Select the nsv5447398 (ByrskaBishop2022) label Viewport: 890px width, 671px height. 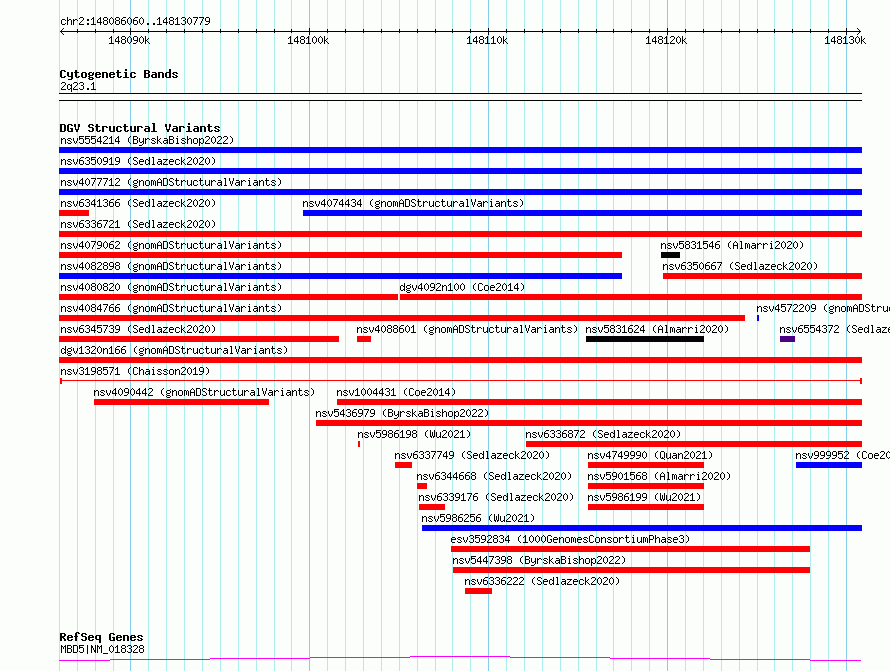[539, 560]
